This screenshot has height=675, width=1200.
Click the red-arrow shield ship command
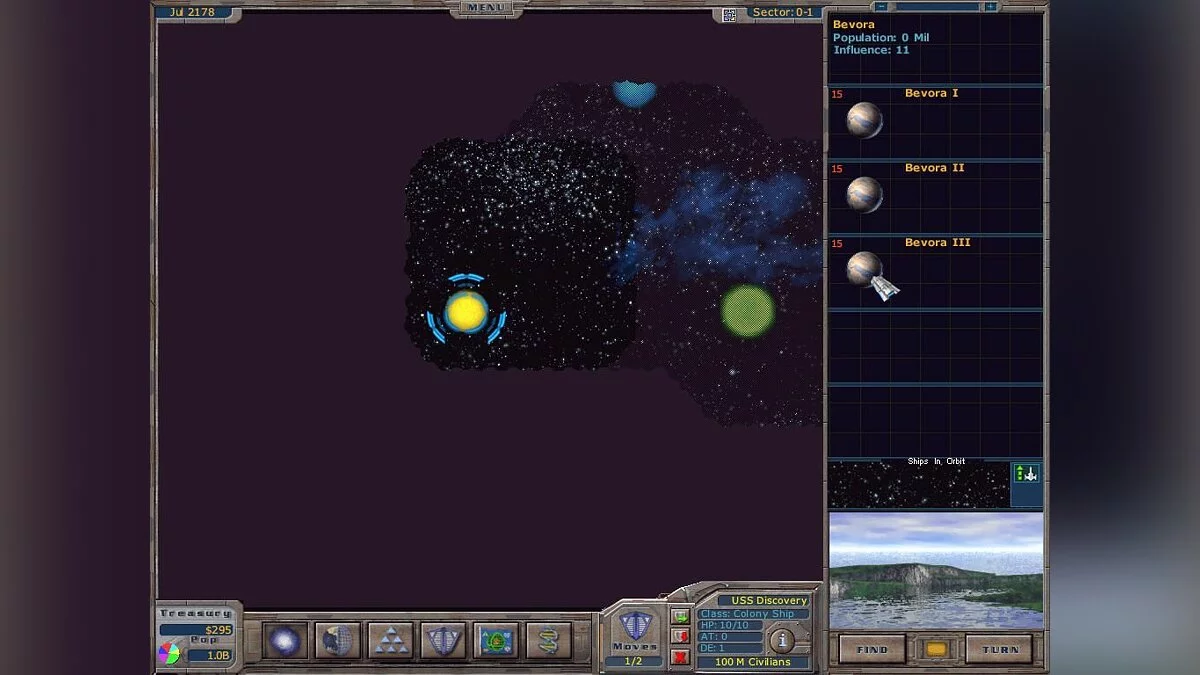coord(680,636)
